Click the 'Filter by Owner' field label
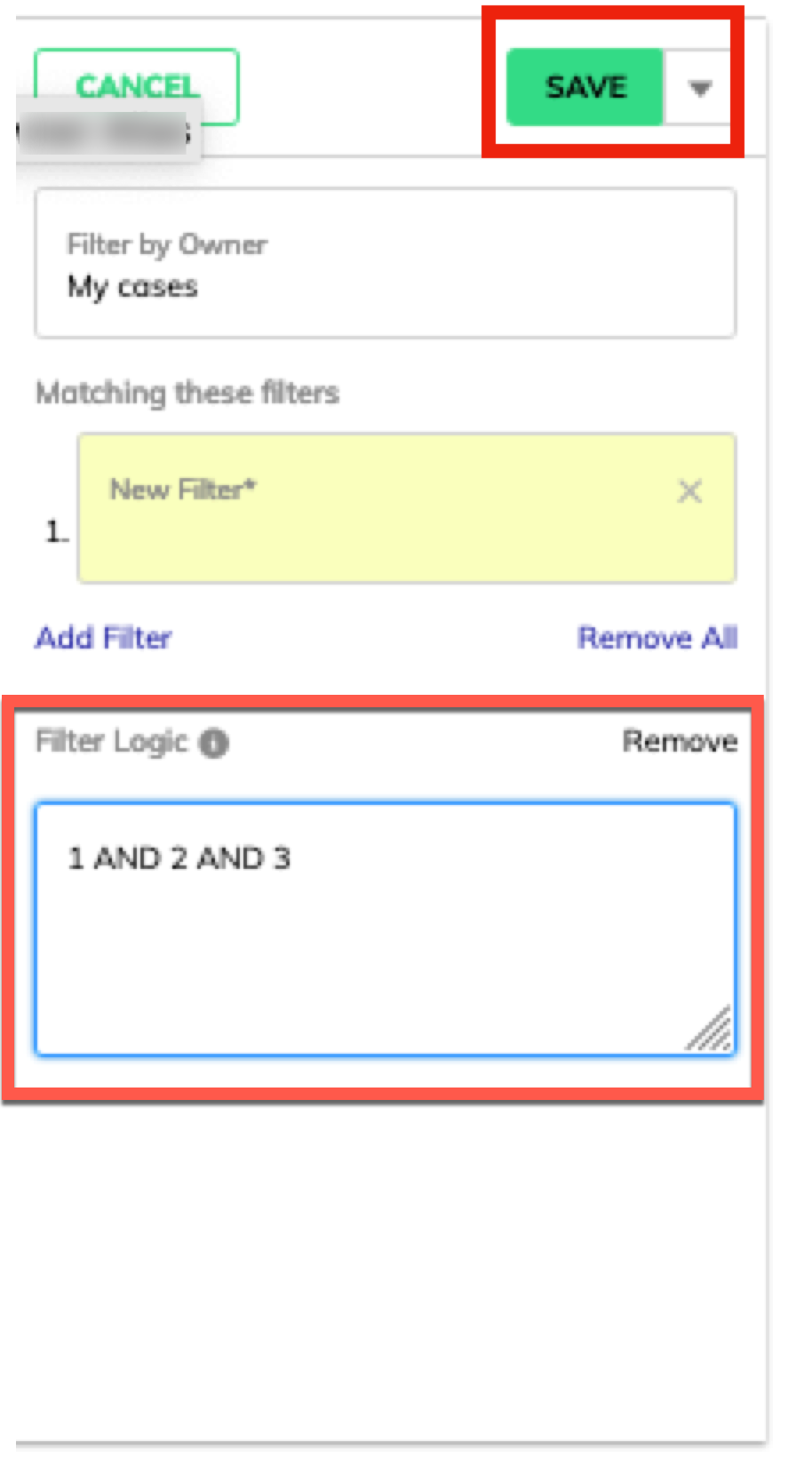 (167, 244)
